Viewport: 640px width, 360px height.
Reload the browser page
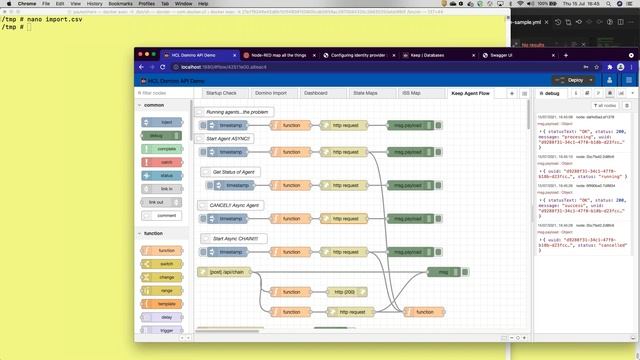click(162, 67)
